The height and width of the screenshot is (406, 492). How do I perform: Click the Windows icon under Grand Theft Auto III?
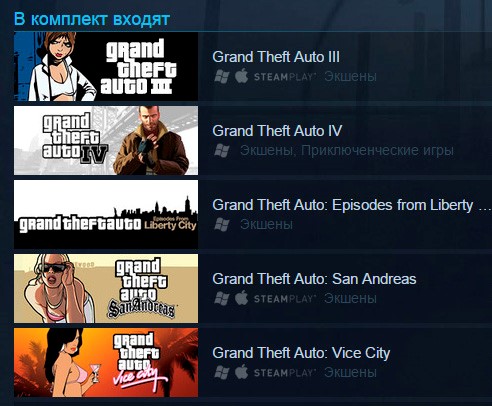222,77
